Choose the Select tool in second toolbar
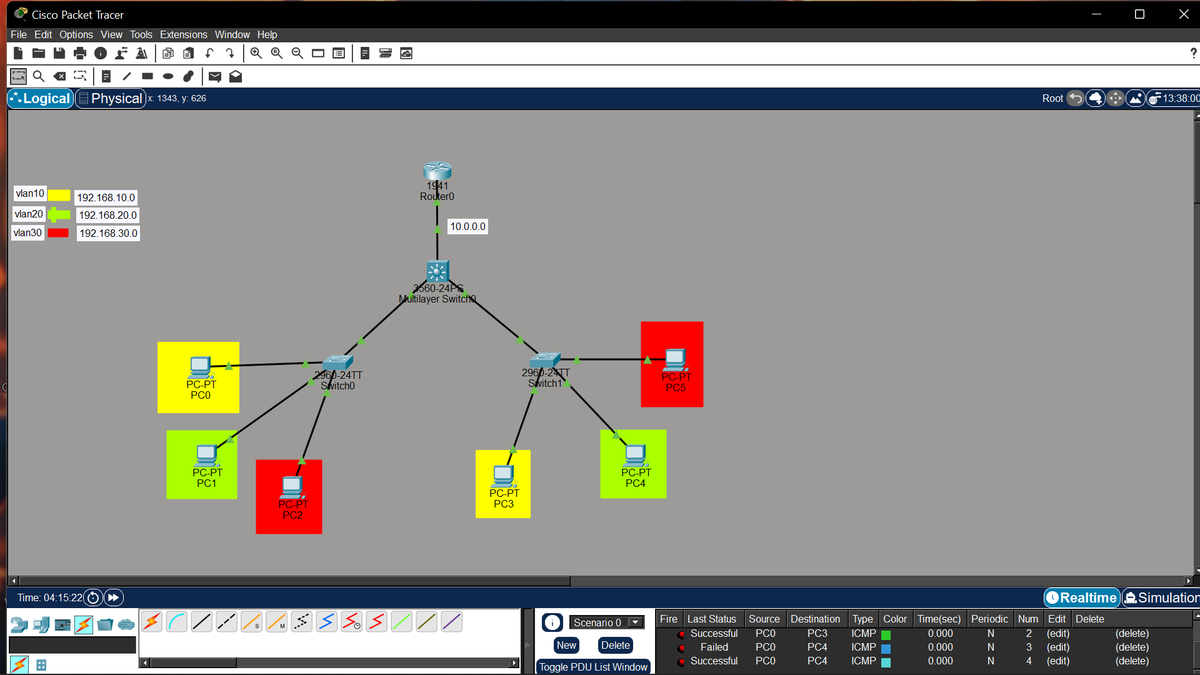Viewport: 1200px width, 675px height. [x=18, y=76]
